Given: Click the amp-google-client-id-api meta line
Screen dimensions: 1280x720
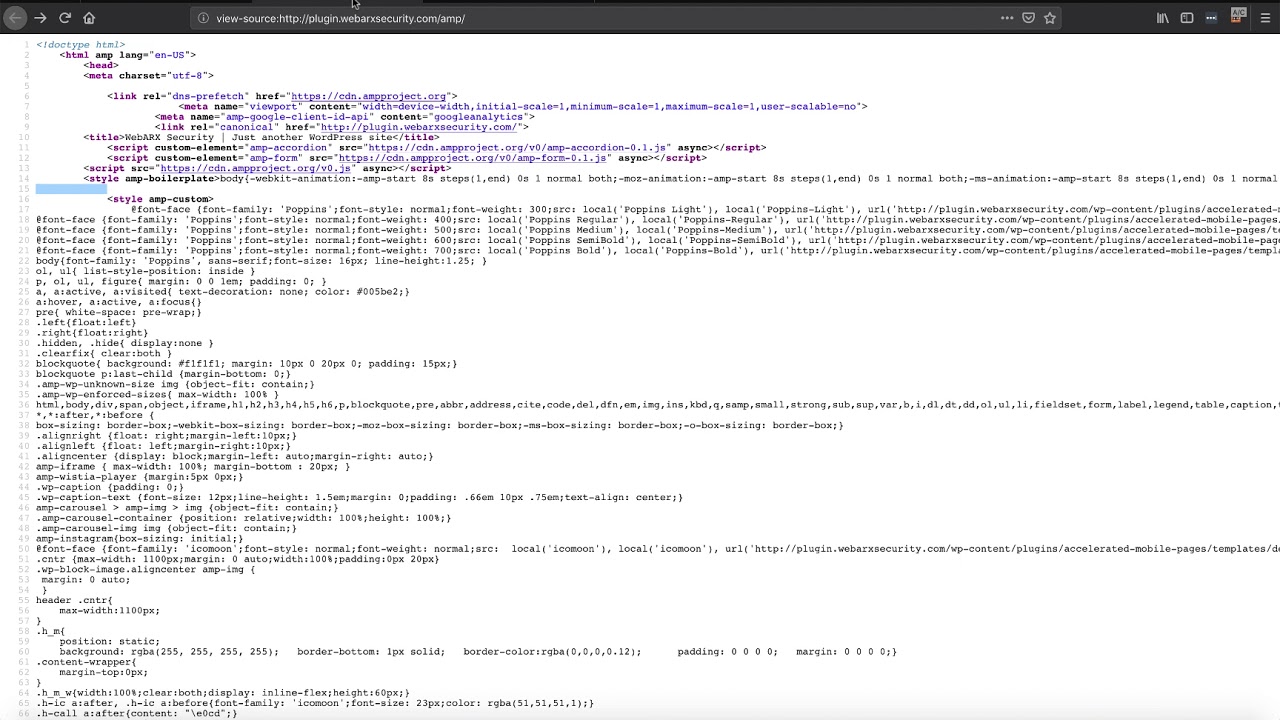Looking at the screenshot, I should pyautogui.click(x=344, y=117).
